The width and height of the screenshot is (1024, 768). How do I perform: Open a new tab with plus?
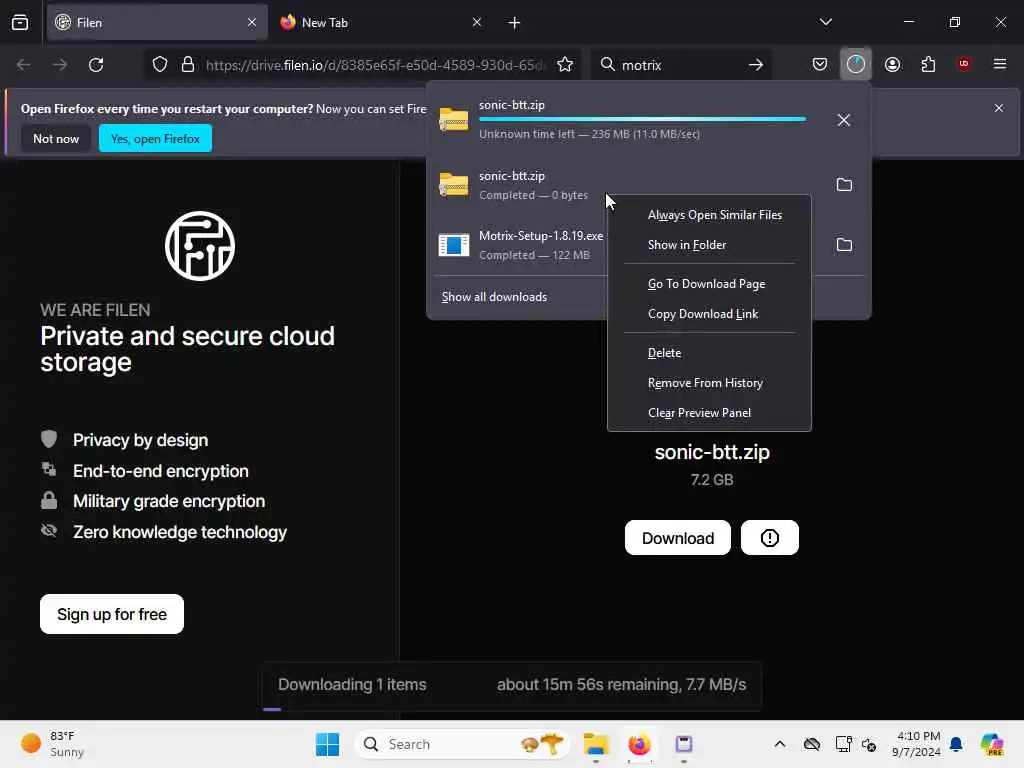514,23
